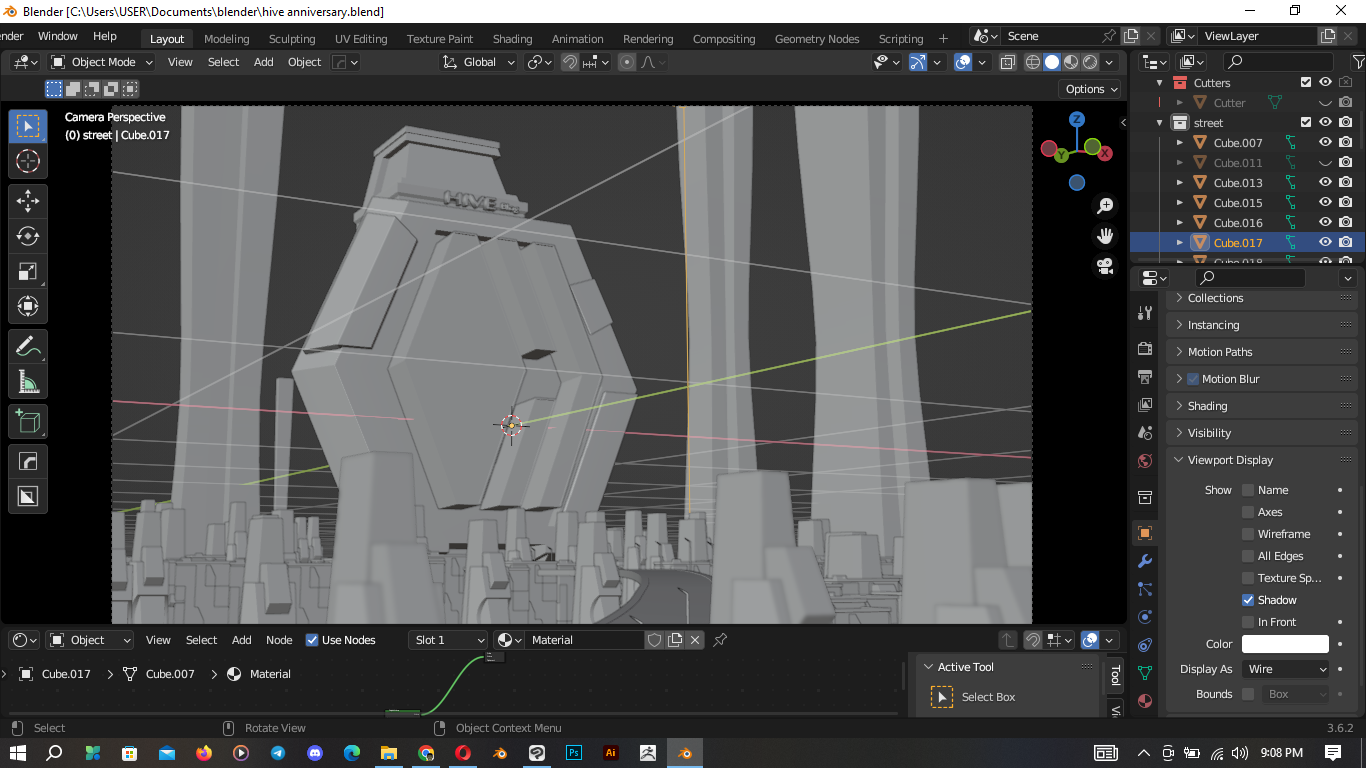Click the Windows Start button

tap(18, 753)
